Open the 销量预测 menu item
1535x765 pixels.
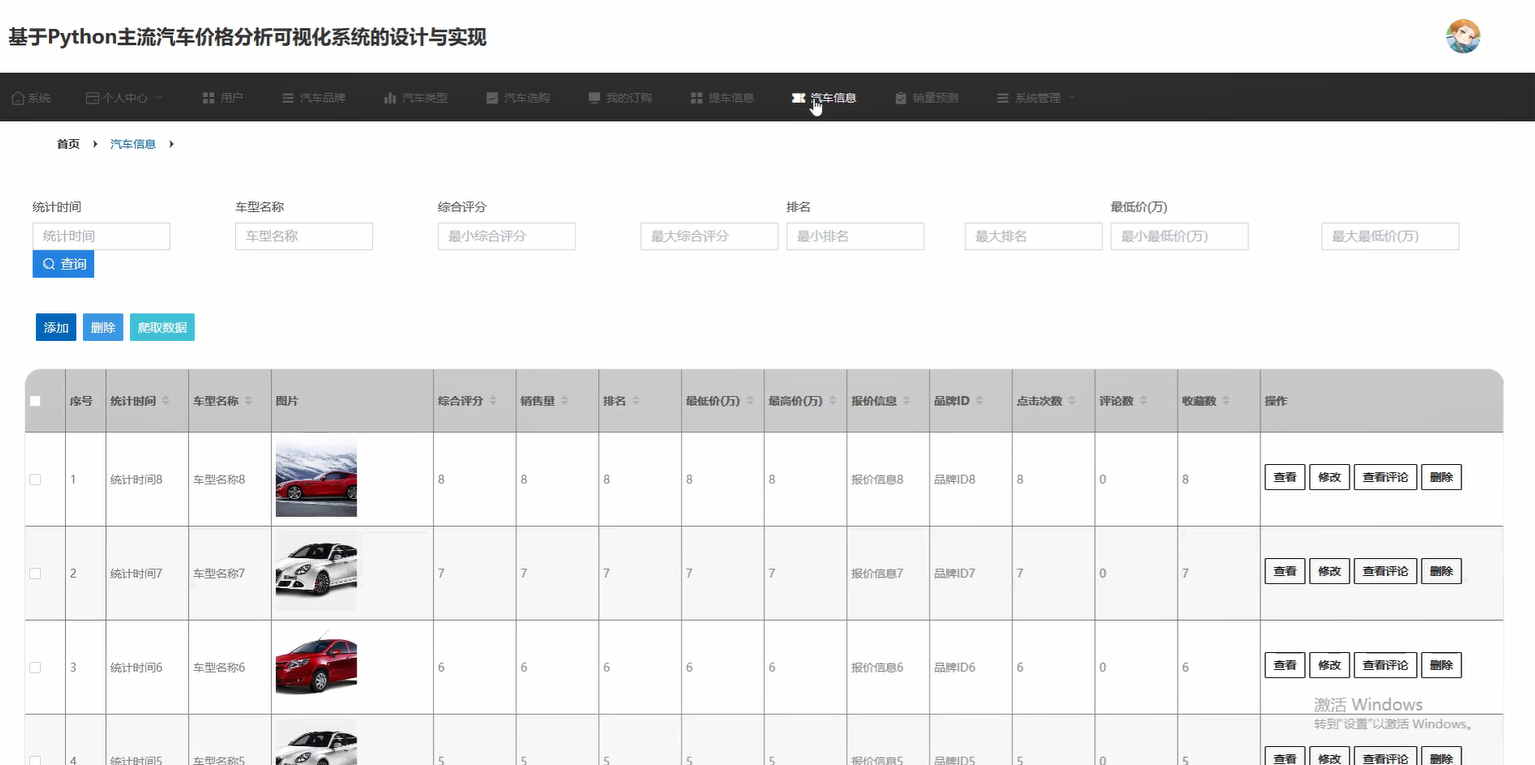927,98
